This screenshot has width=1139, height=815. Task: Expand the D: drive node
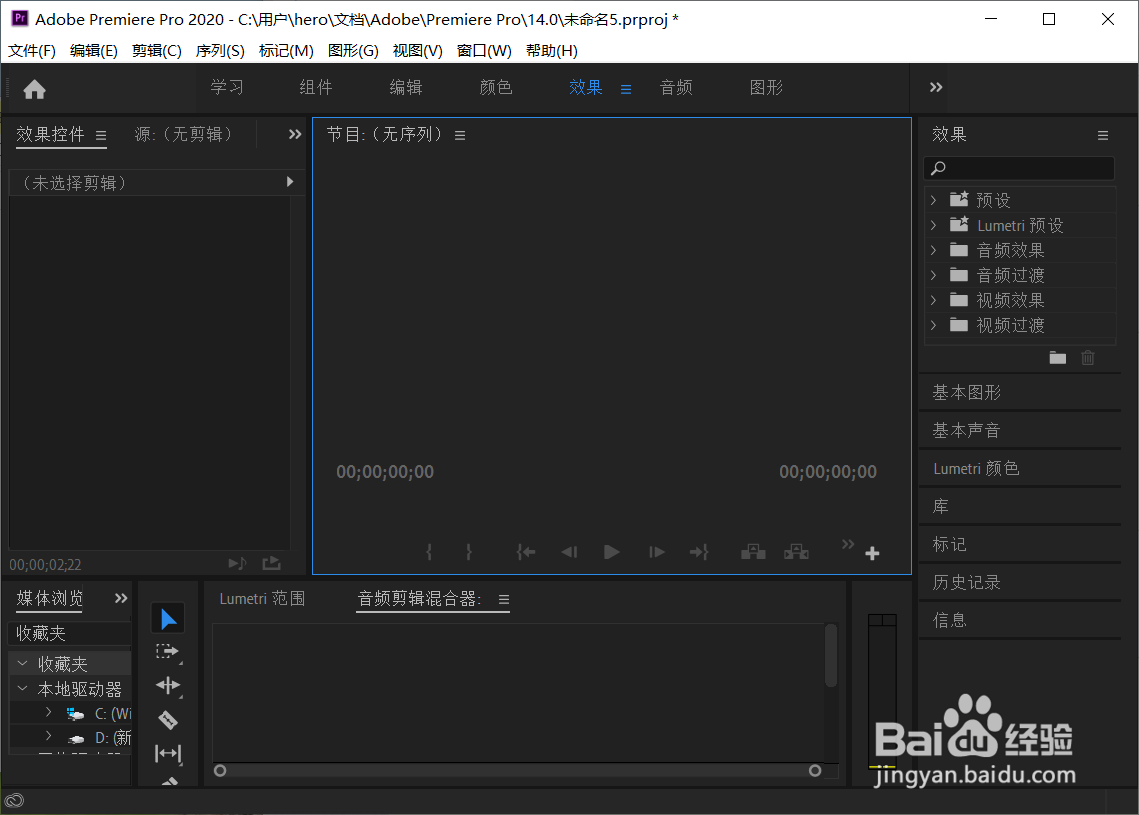49,736
